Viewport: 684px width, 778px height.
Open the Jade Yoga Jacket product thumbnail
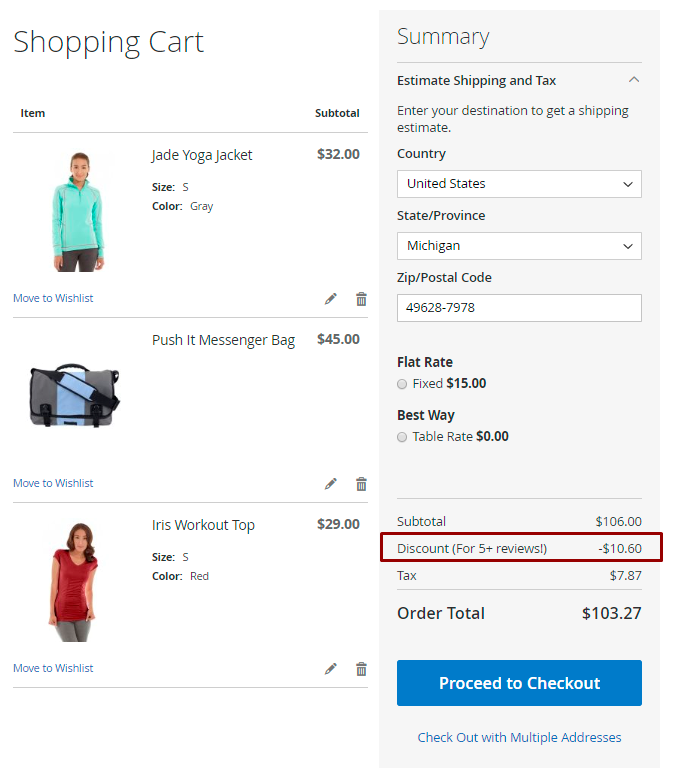point(76,210)
